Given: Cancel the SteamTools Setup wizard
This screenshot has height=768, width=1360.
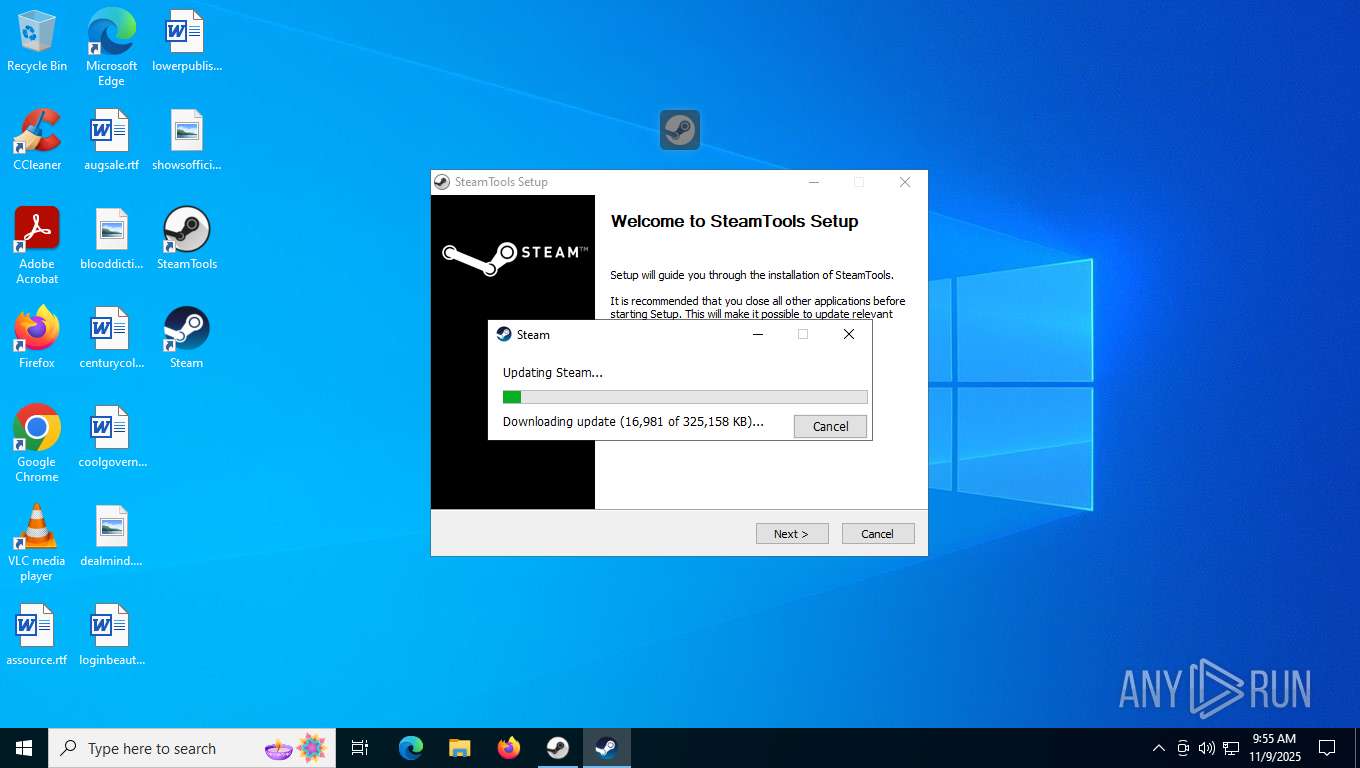Looking at the screenshot, I should (x=878, y=534).
